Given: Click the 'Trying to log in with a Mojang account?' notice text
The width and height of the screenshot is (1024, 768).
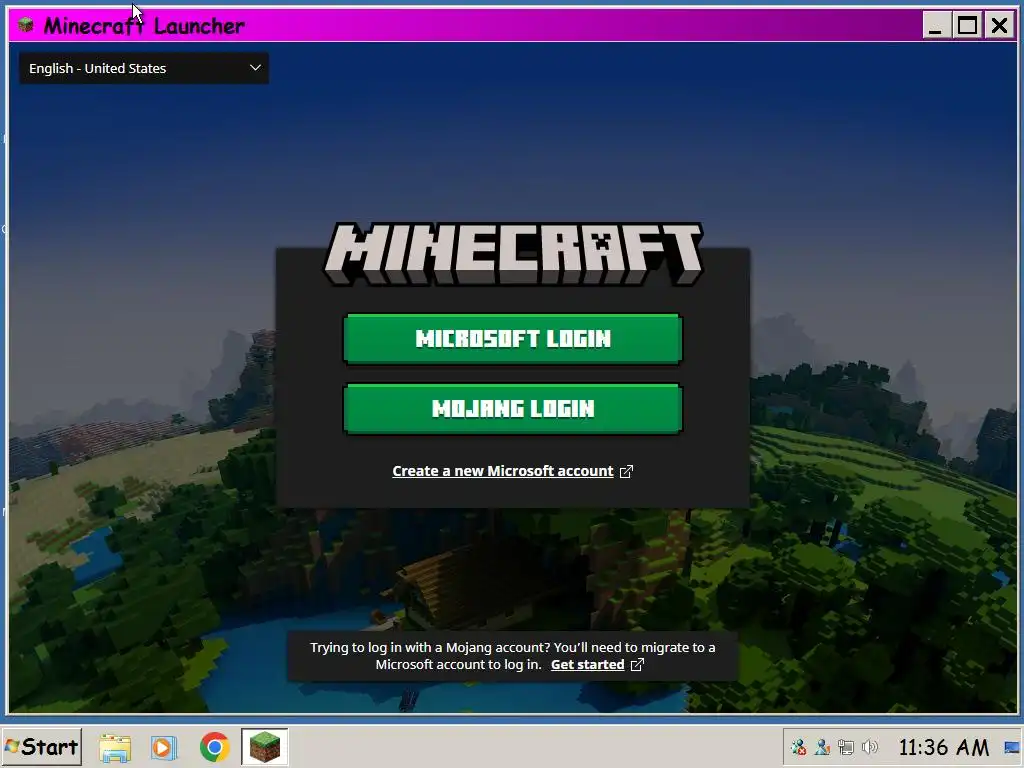Looking at the screenshot, I should (513, 656).
